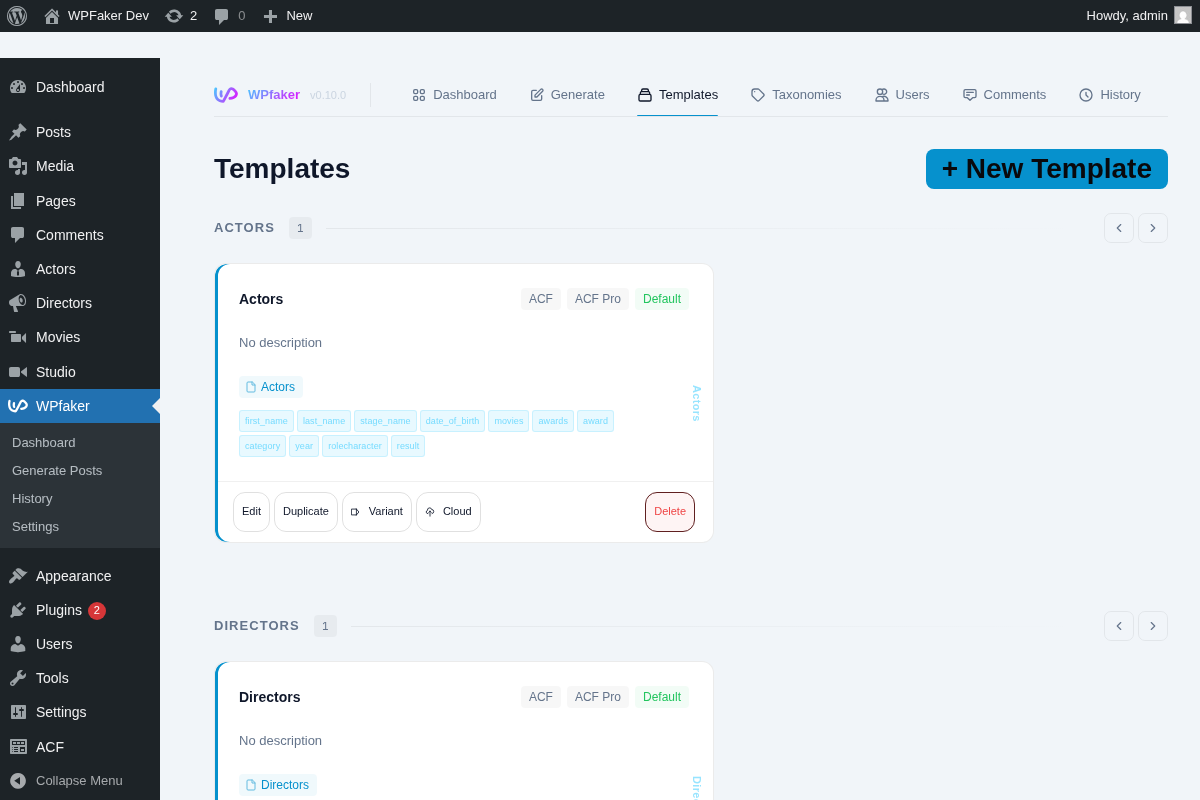Click the Generate pencil icon in WPfaker nav
Viewport: 1200px width, 800px height.
(538, 94)
